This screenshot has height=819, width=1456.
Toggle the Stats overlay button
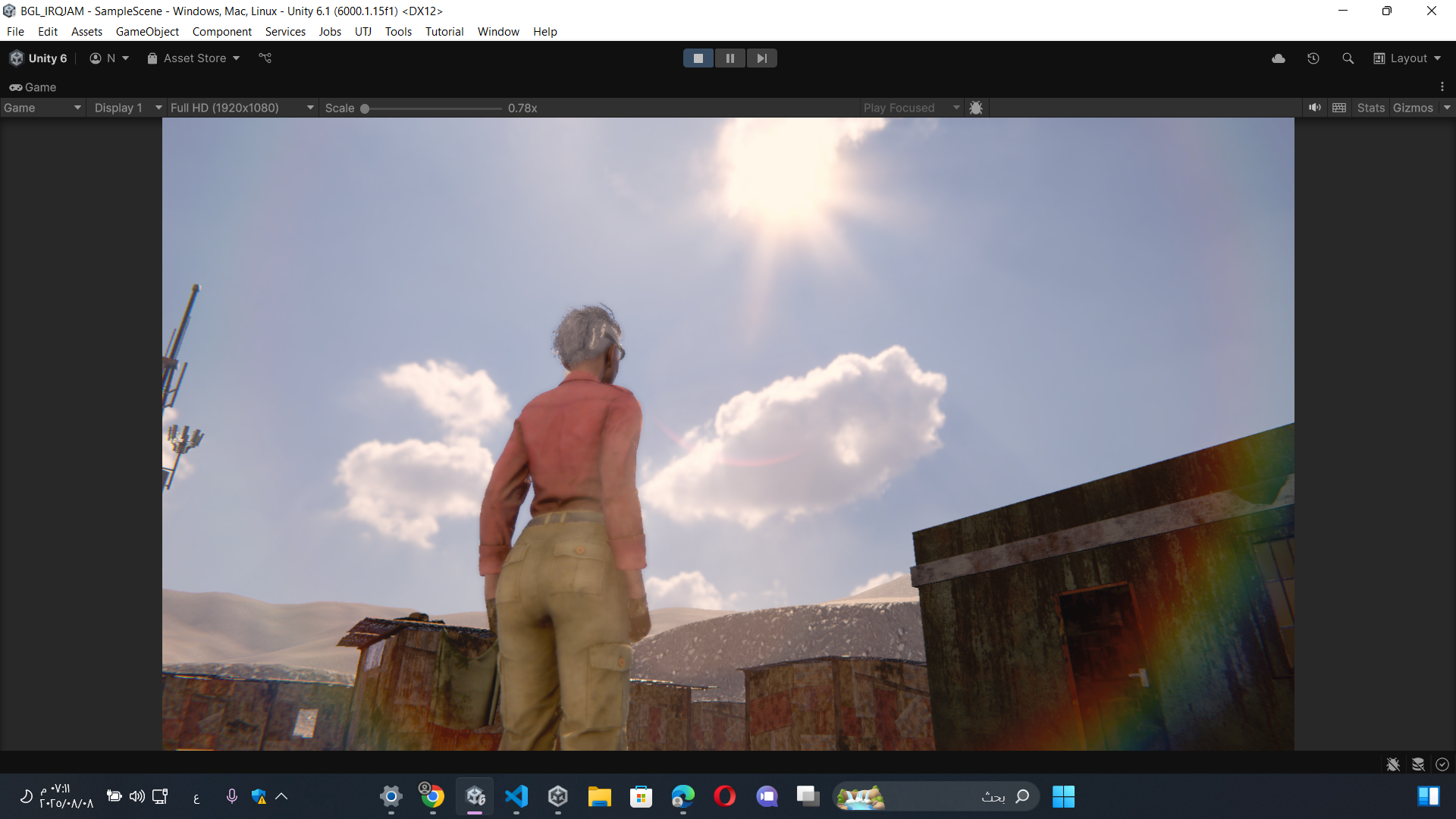click(x=1370, y=108)
